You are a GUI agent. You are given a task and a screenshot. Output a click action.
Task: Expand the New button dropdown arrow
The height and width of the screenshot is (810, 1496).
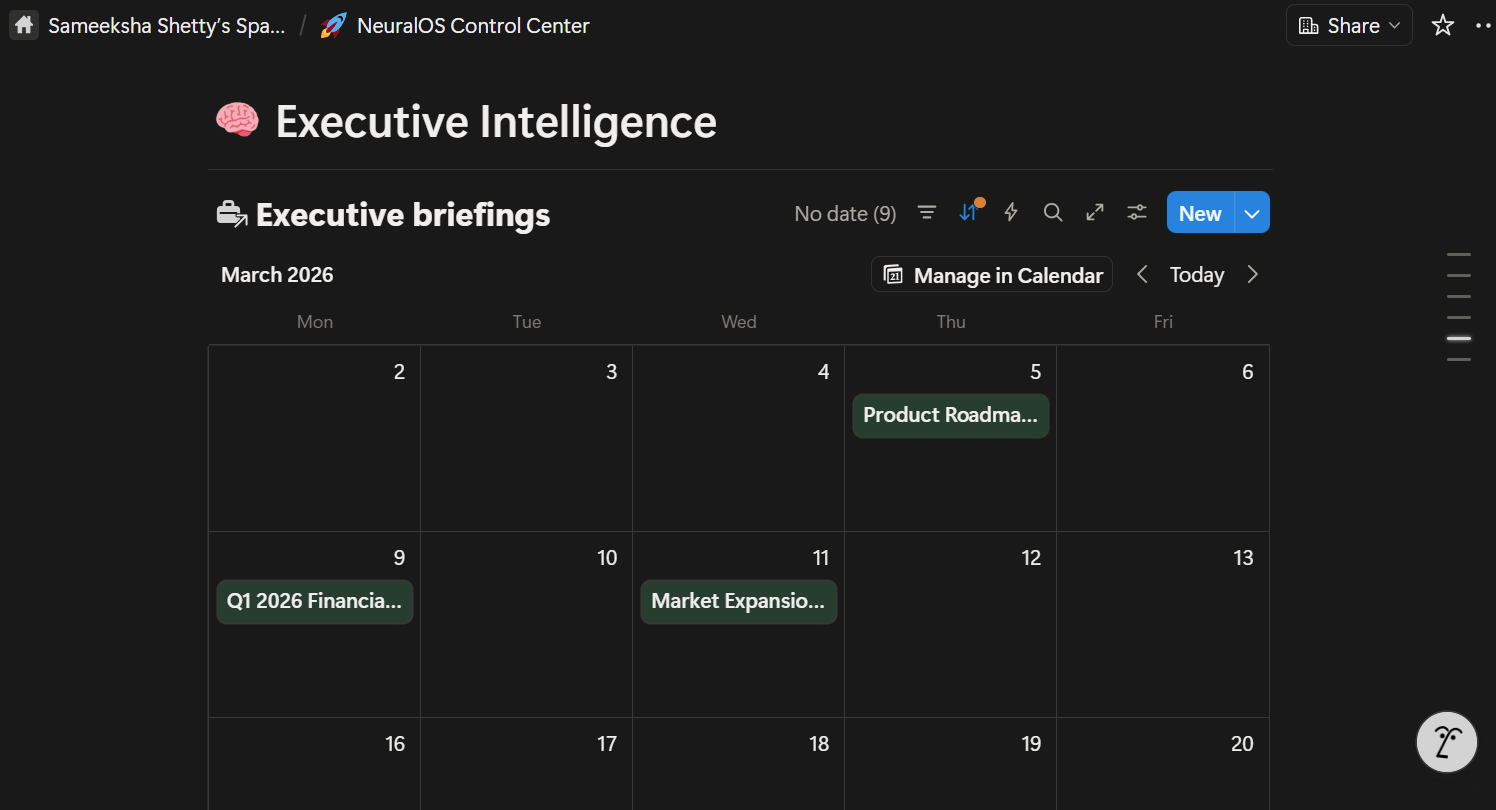1252,213
